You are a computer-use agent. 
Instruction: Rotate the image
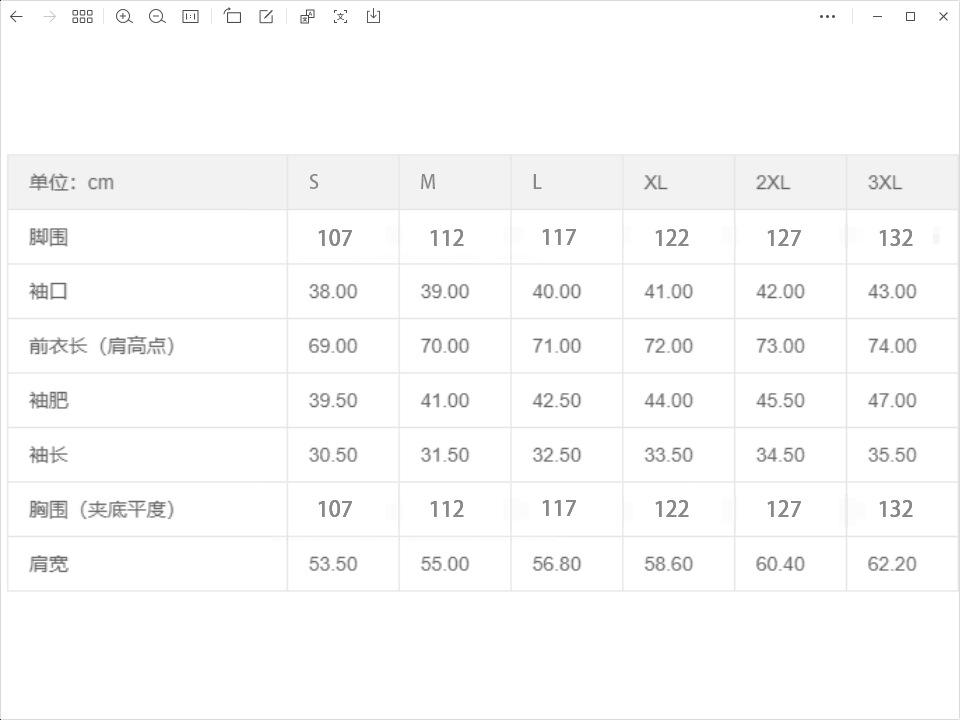point(233,17)
